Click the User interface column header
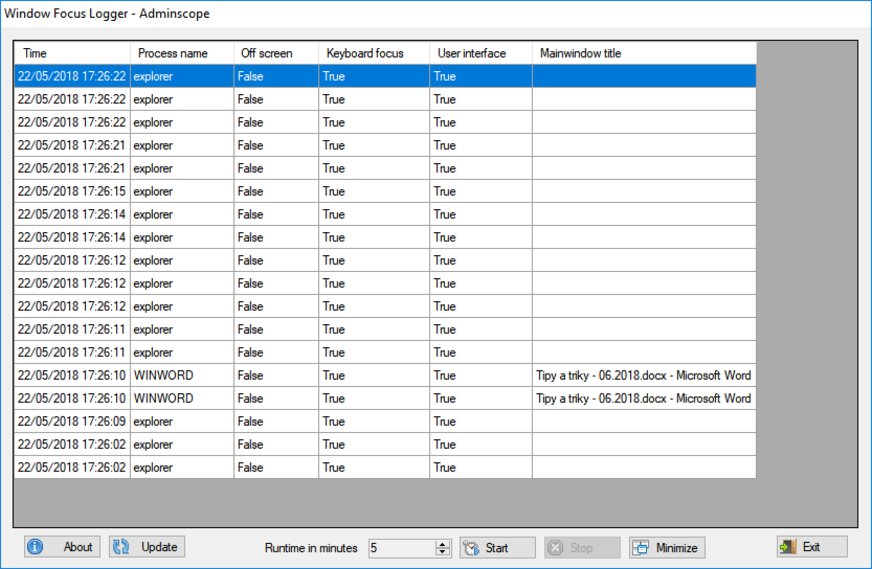 coord(480,53)
